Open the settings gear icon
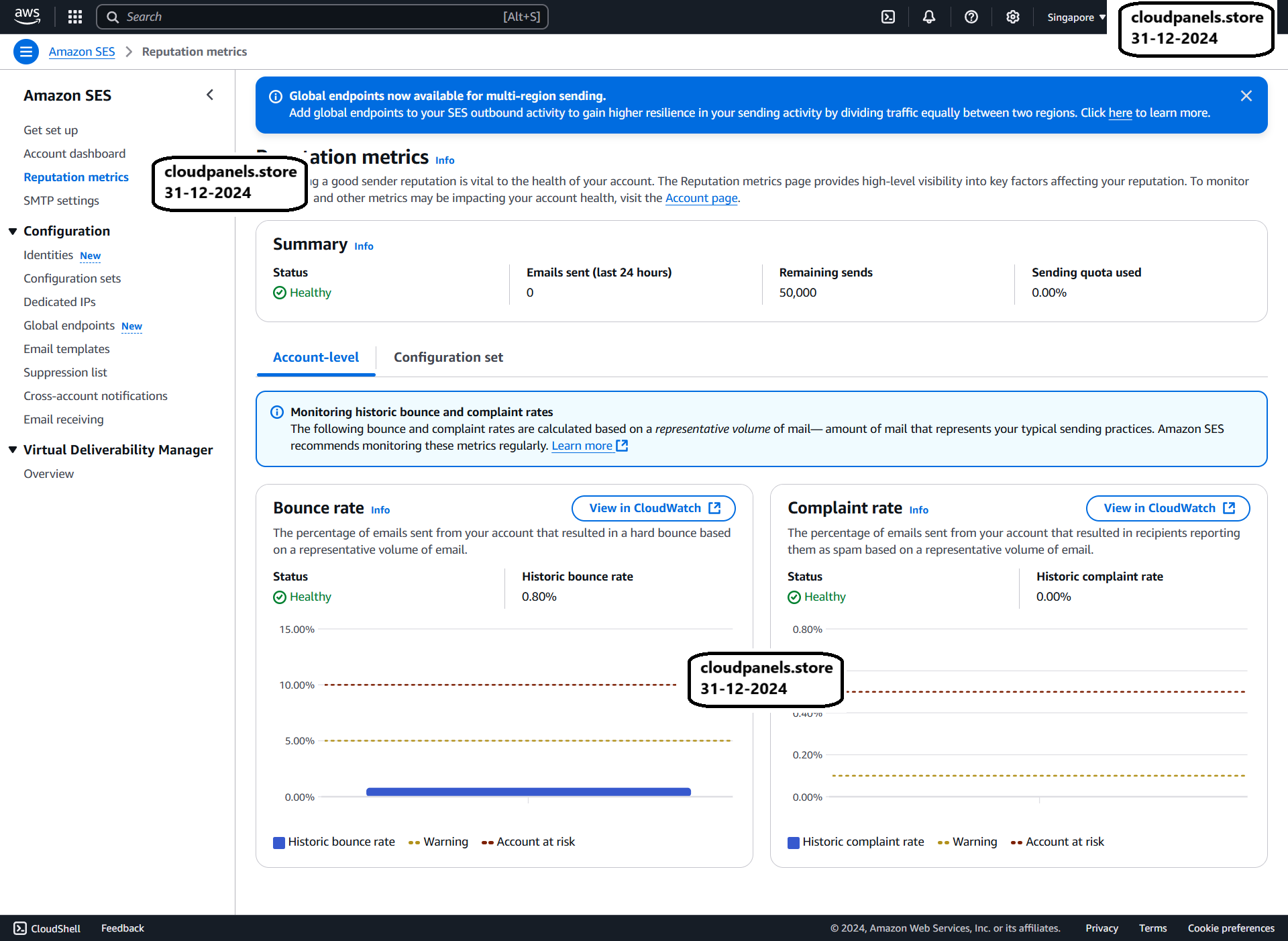Image resolution: width=1288 pixels, height=941 pixels. click(1013, 17)
